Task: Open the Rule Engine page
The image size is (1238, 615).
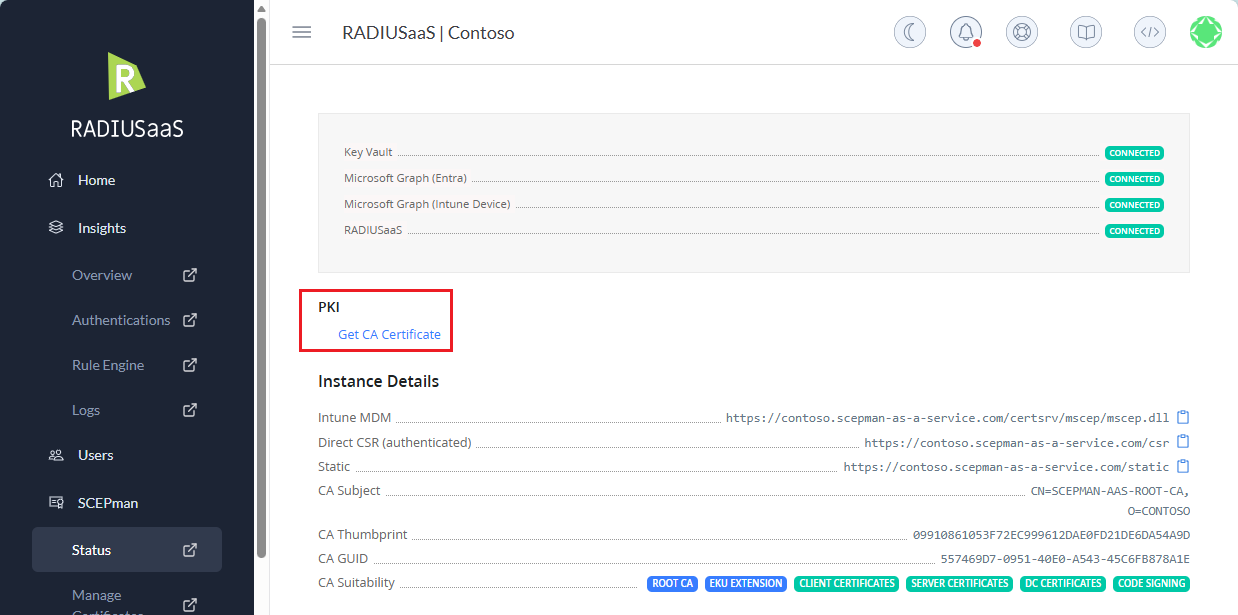Action: point(108,365)
